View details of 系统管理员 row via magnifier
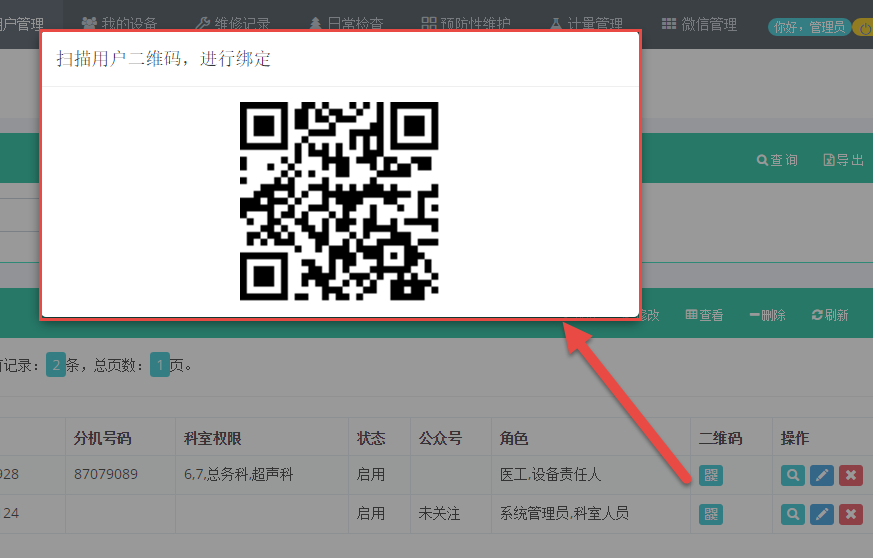Image resolution: width=873 pixels, height=558 pixels. [x=792, y=514]
